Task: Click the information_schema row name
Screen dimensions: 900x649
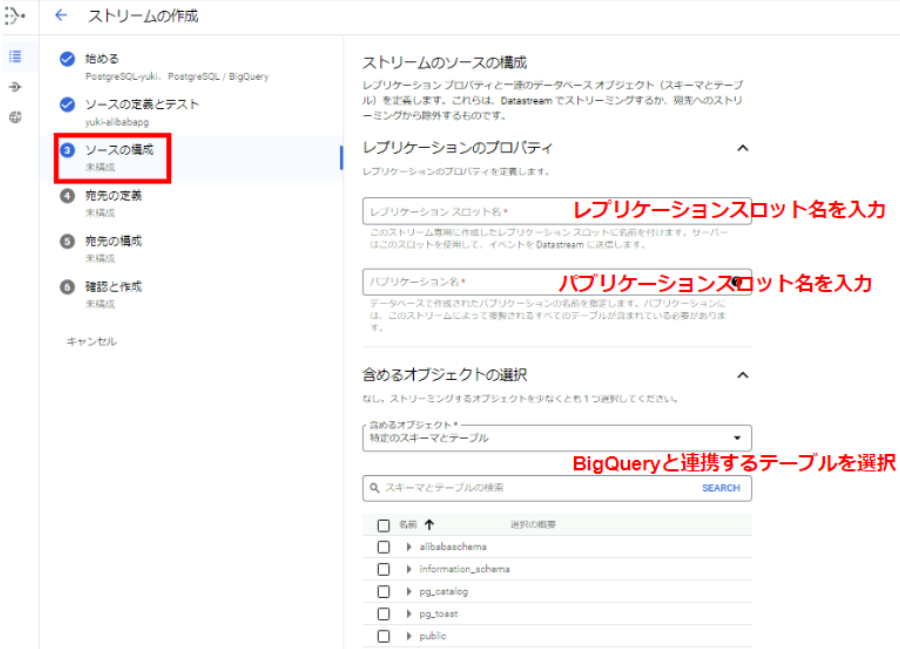Action: (x=464, y=569)
